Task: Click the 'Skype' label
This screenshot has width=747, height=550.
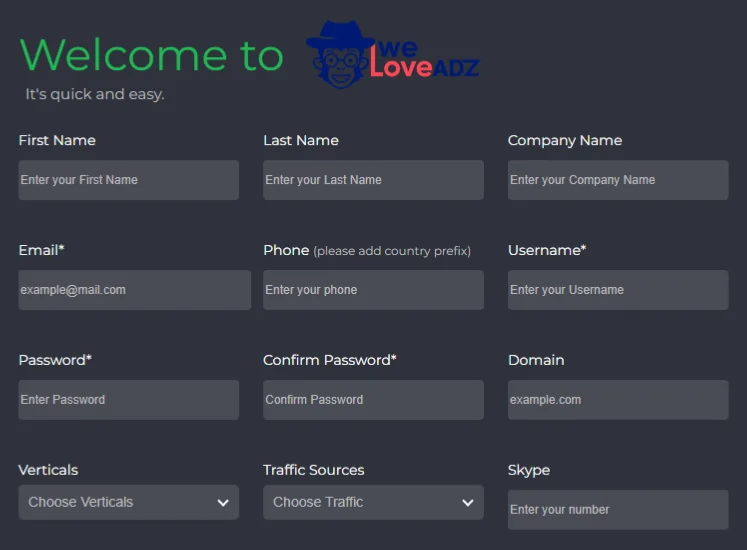Action: 529,470
